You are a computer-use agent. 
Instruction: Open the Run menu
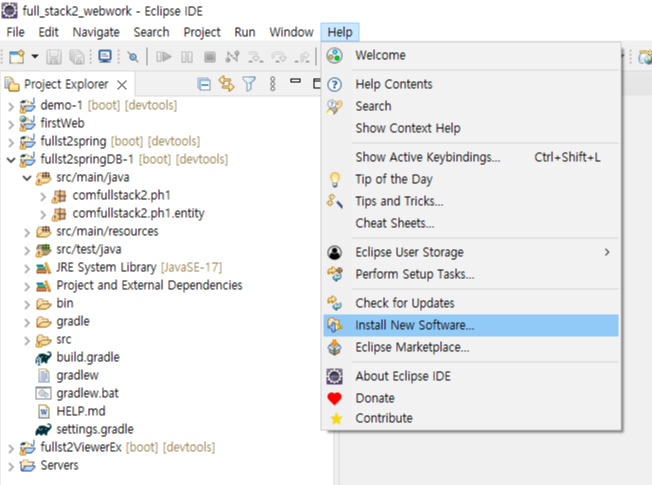tap(245, 32)
